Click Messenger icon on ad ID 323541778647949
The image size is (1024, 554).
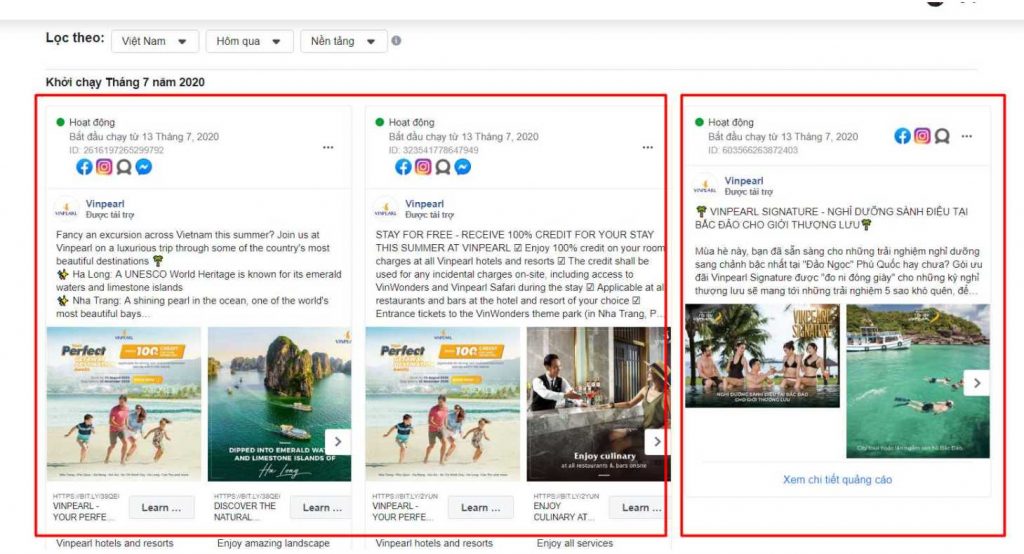[463, 167]
